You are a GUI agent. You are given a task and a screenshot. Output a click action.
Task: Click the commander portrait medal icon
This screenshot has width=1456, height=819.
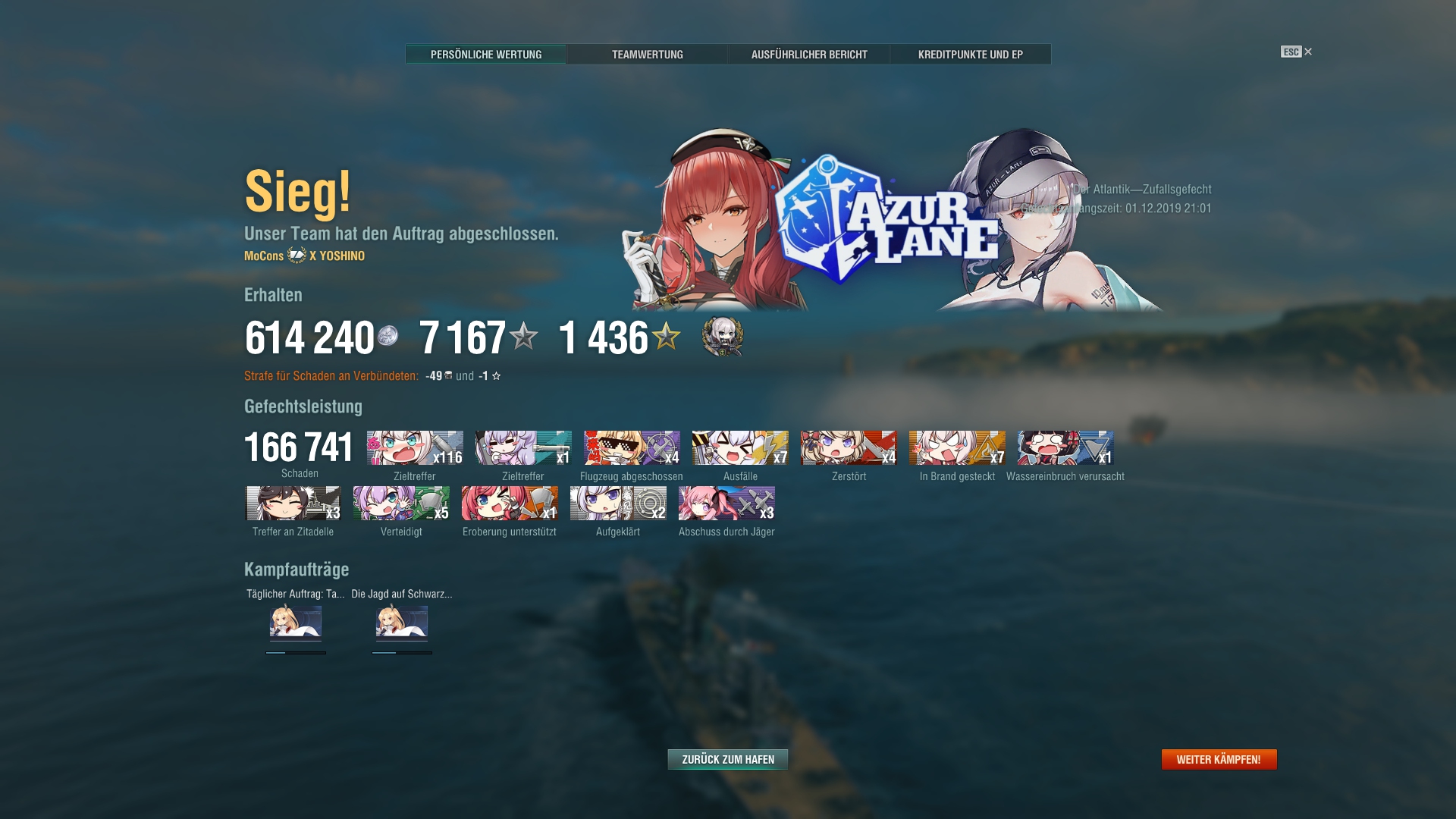pos(723,337)
